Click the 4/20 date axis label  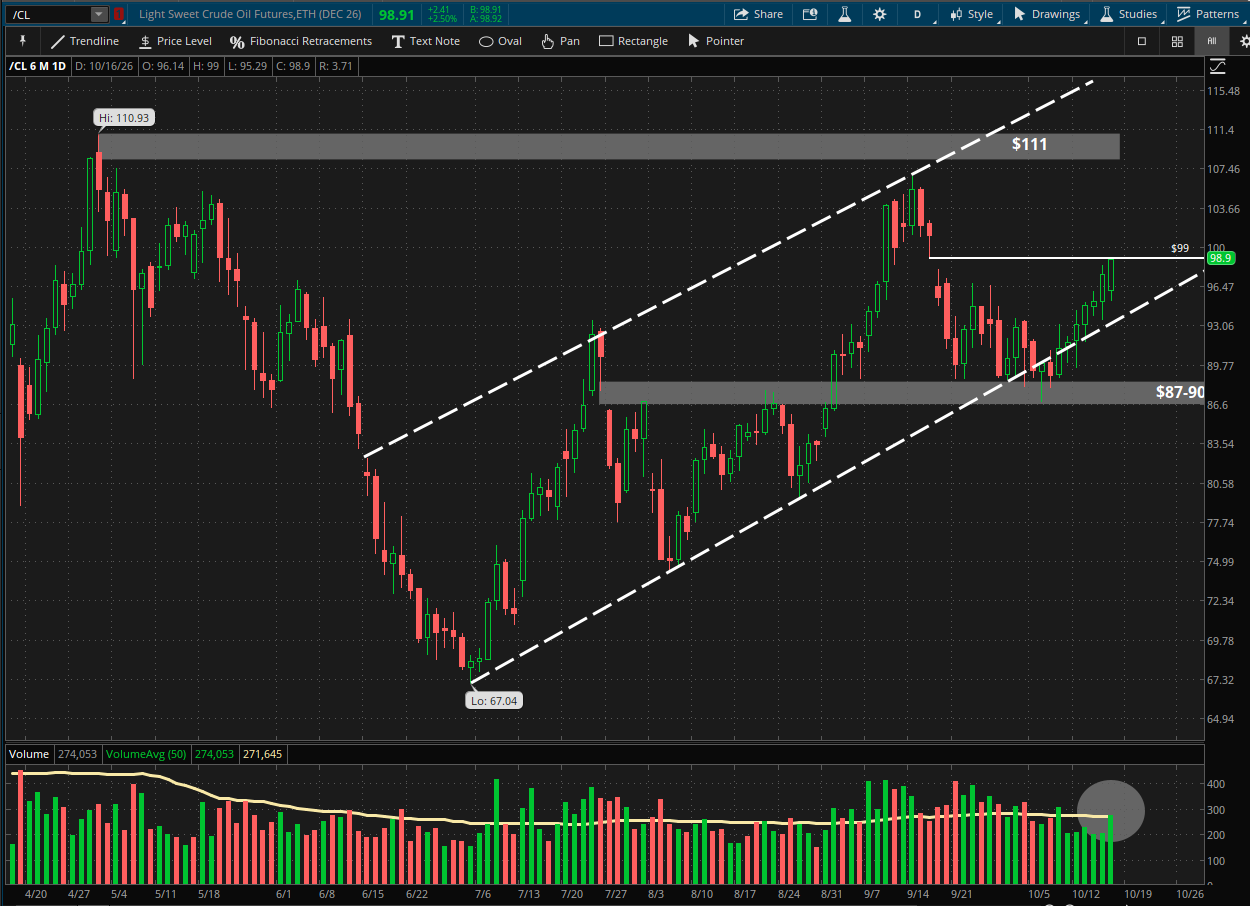point(37,894)
